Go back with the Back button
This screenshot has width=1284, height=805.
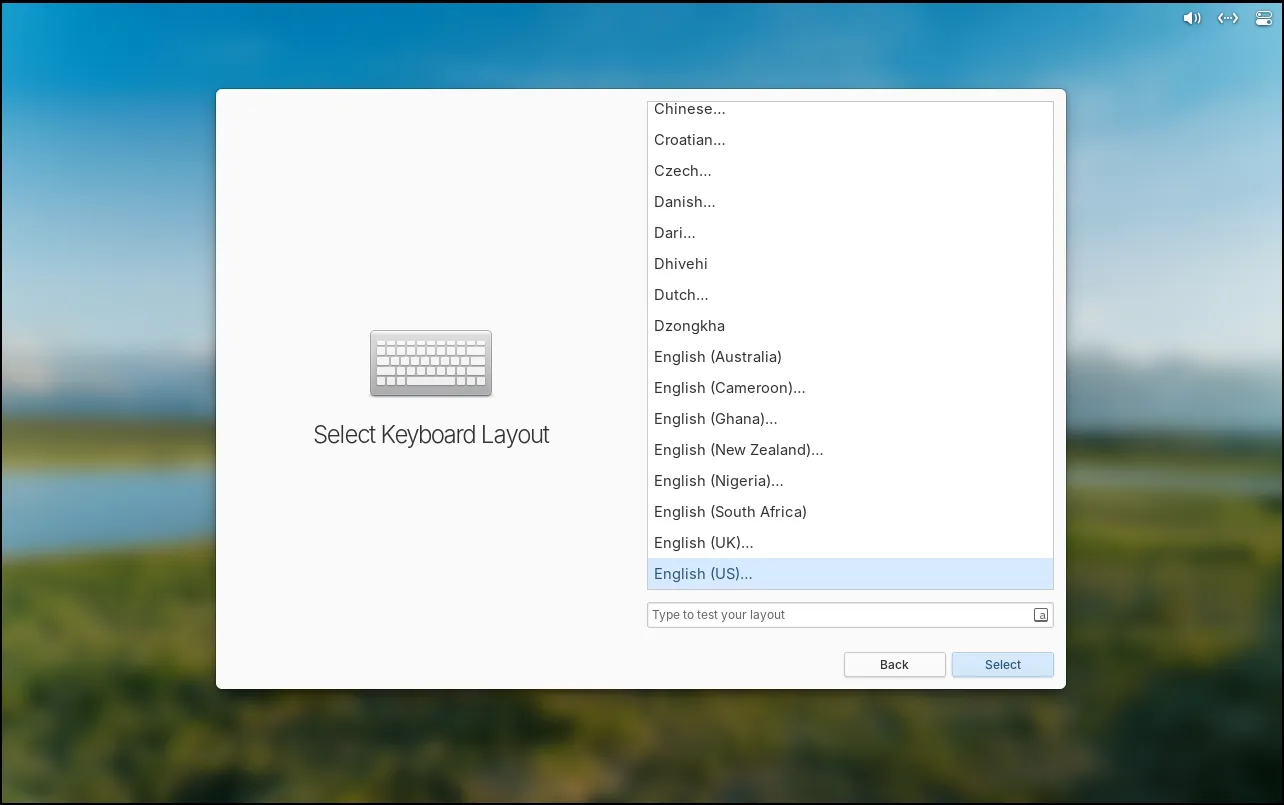(894, 665)
